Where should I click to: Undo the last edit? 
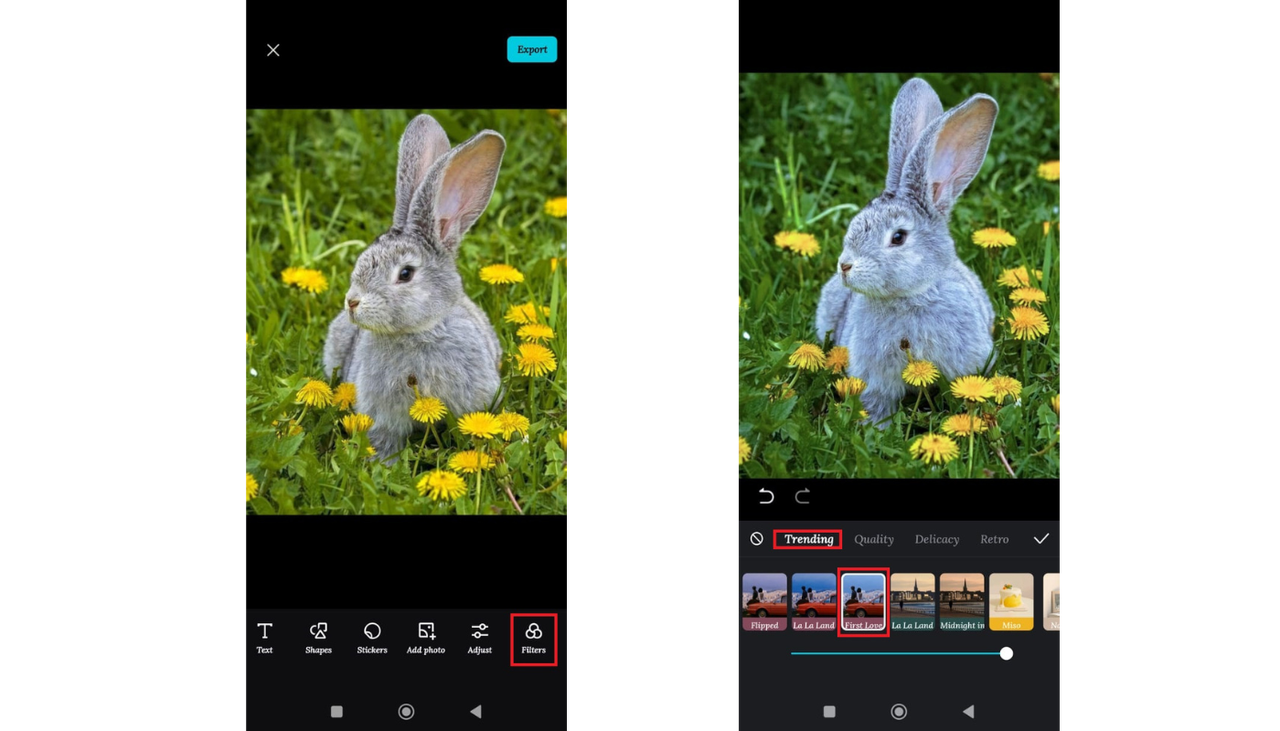click(766, 496)
